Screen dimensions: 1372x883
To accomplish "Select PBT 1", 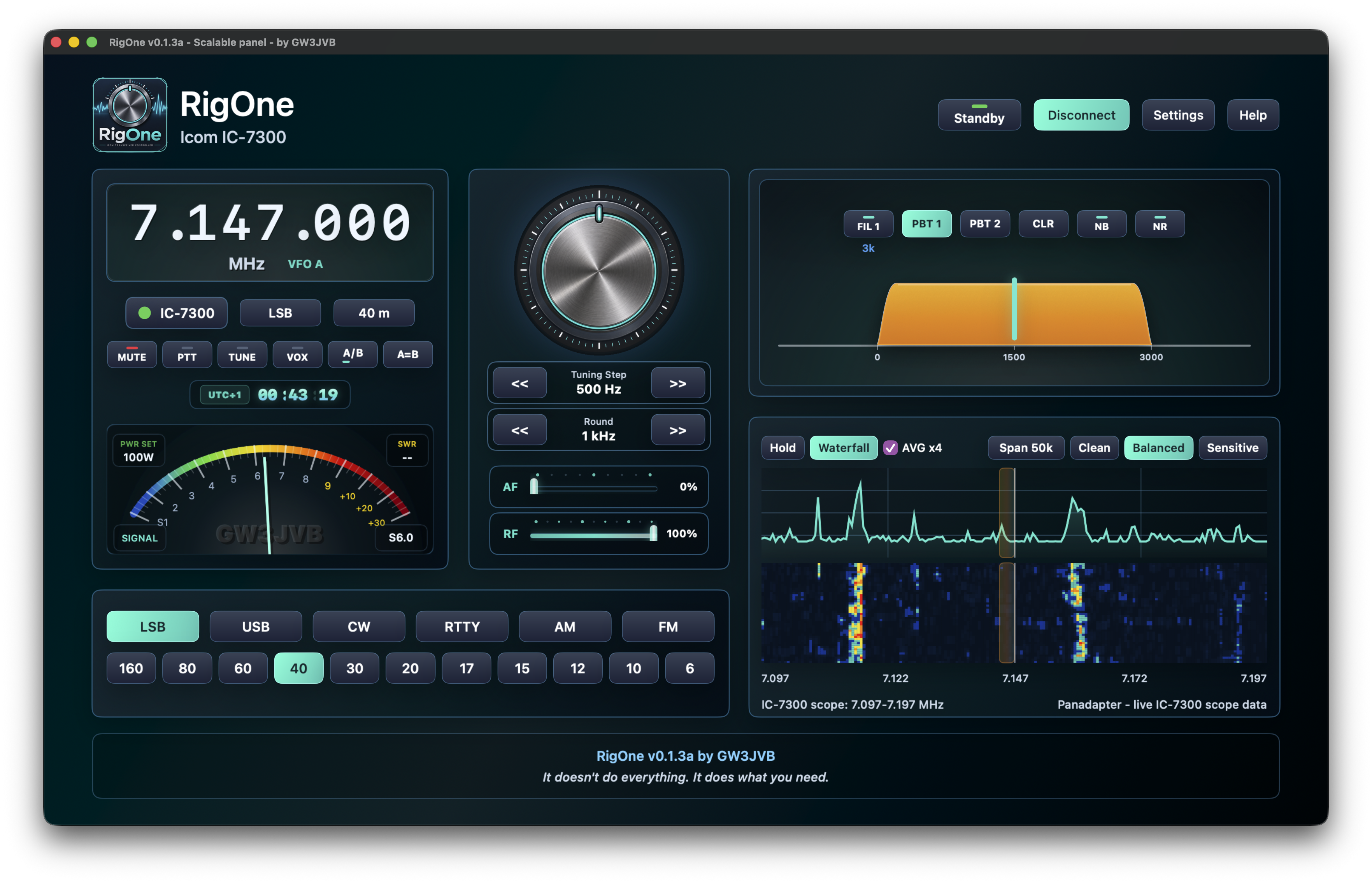I will (927, 223).
